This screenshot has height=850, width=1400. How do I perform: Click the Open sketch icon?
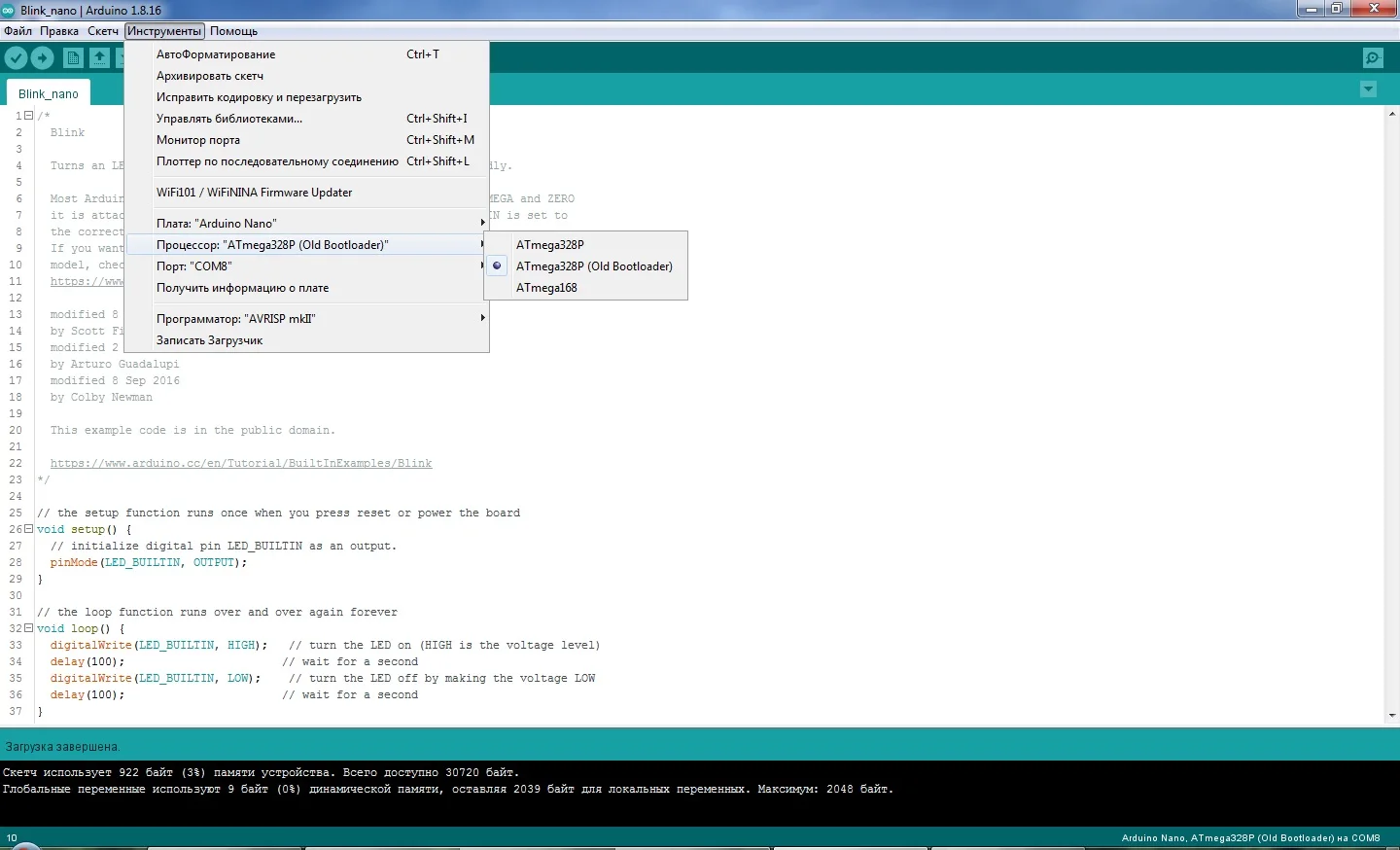[99, 58]
